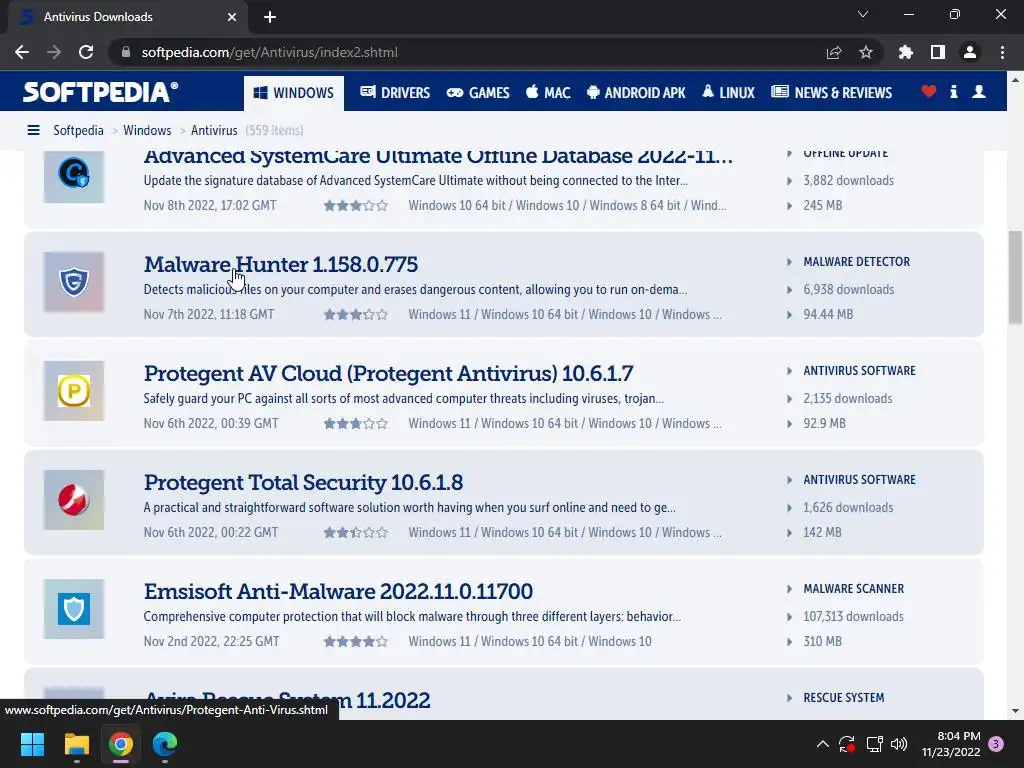Open a new browser tab
This screenshot has width=1024, height=768.
(270, 17)
